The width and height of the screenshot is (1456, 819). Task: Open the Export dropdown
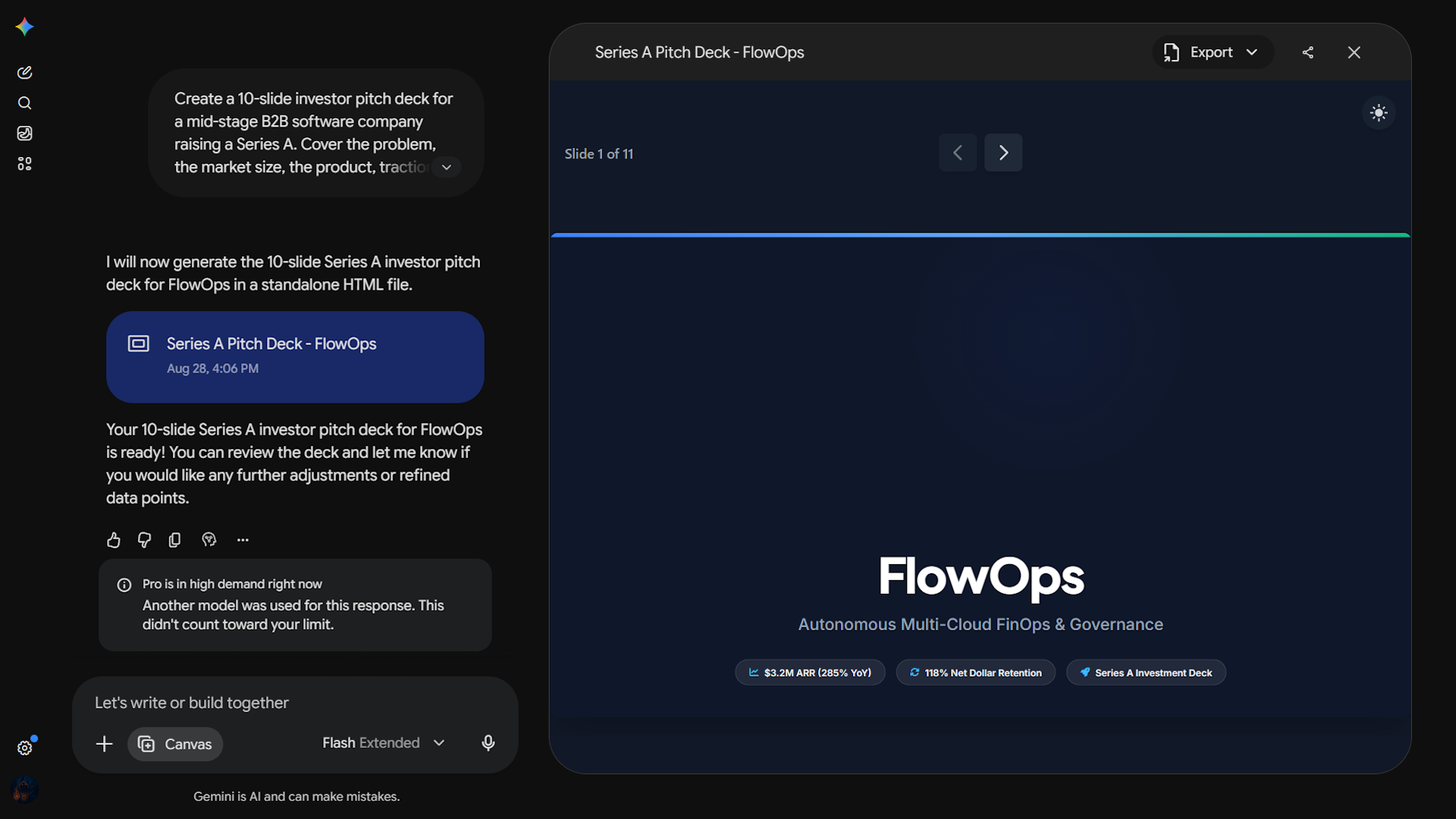[x=1213, y=52]
